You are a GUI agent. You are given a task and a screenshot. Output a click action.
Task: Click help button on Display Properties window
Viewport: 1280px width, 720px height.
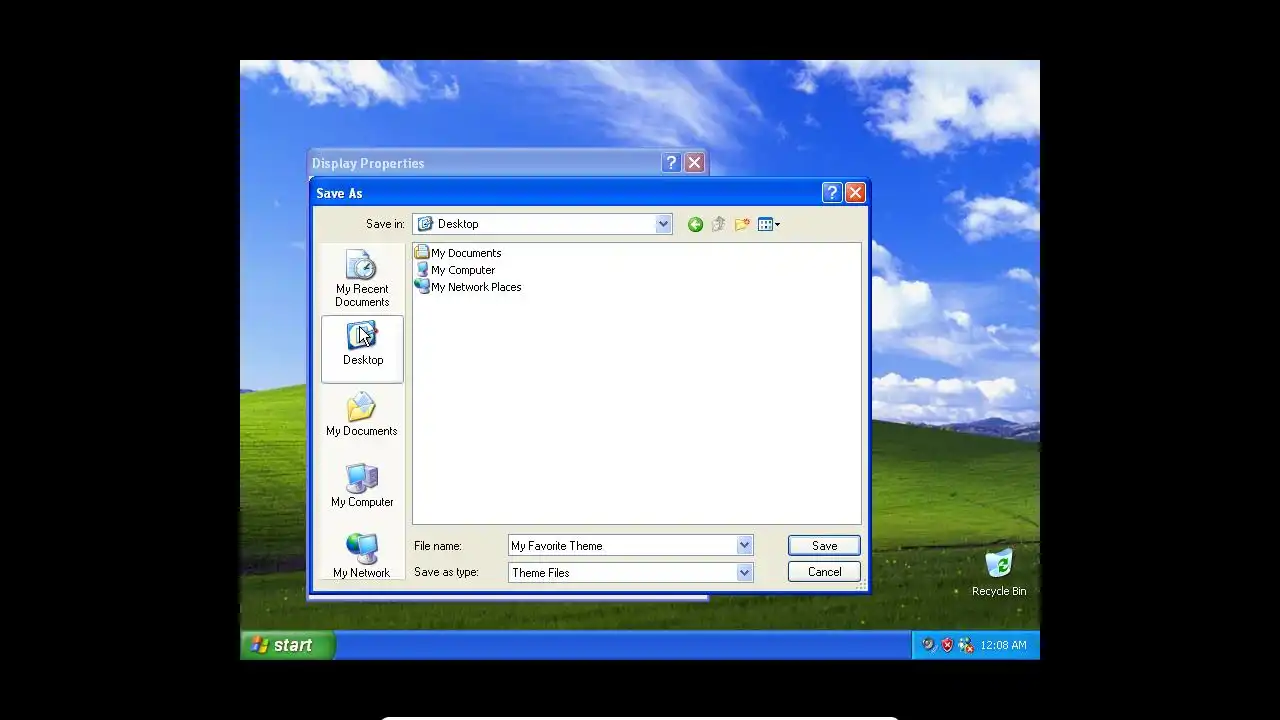(x=672, y=163)
